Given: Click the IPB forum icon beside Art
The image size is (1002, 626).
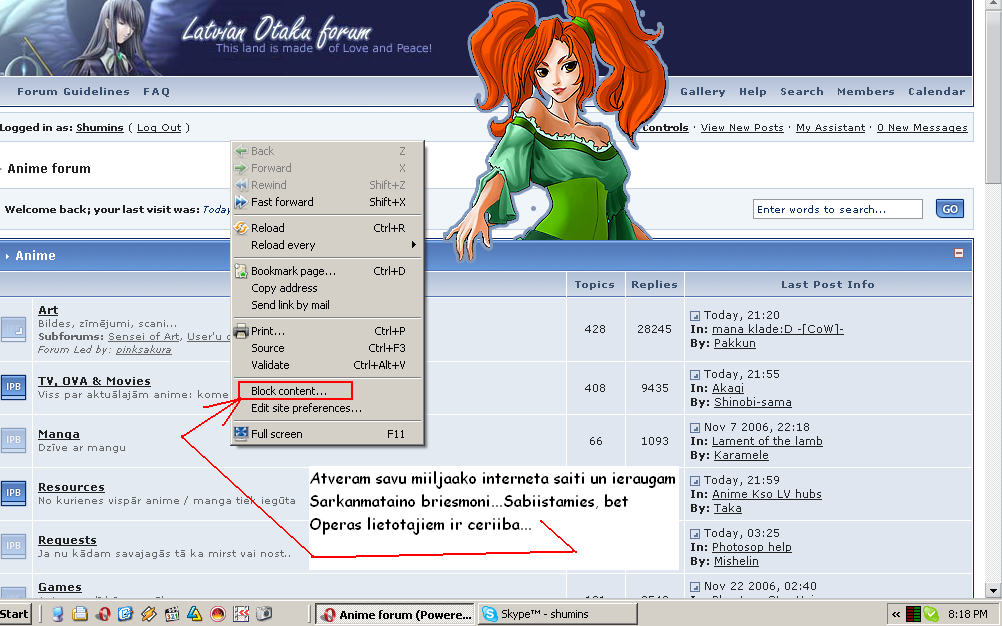Looking at the screenshot, I should 13,330.
